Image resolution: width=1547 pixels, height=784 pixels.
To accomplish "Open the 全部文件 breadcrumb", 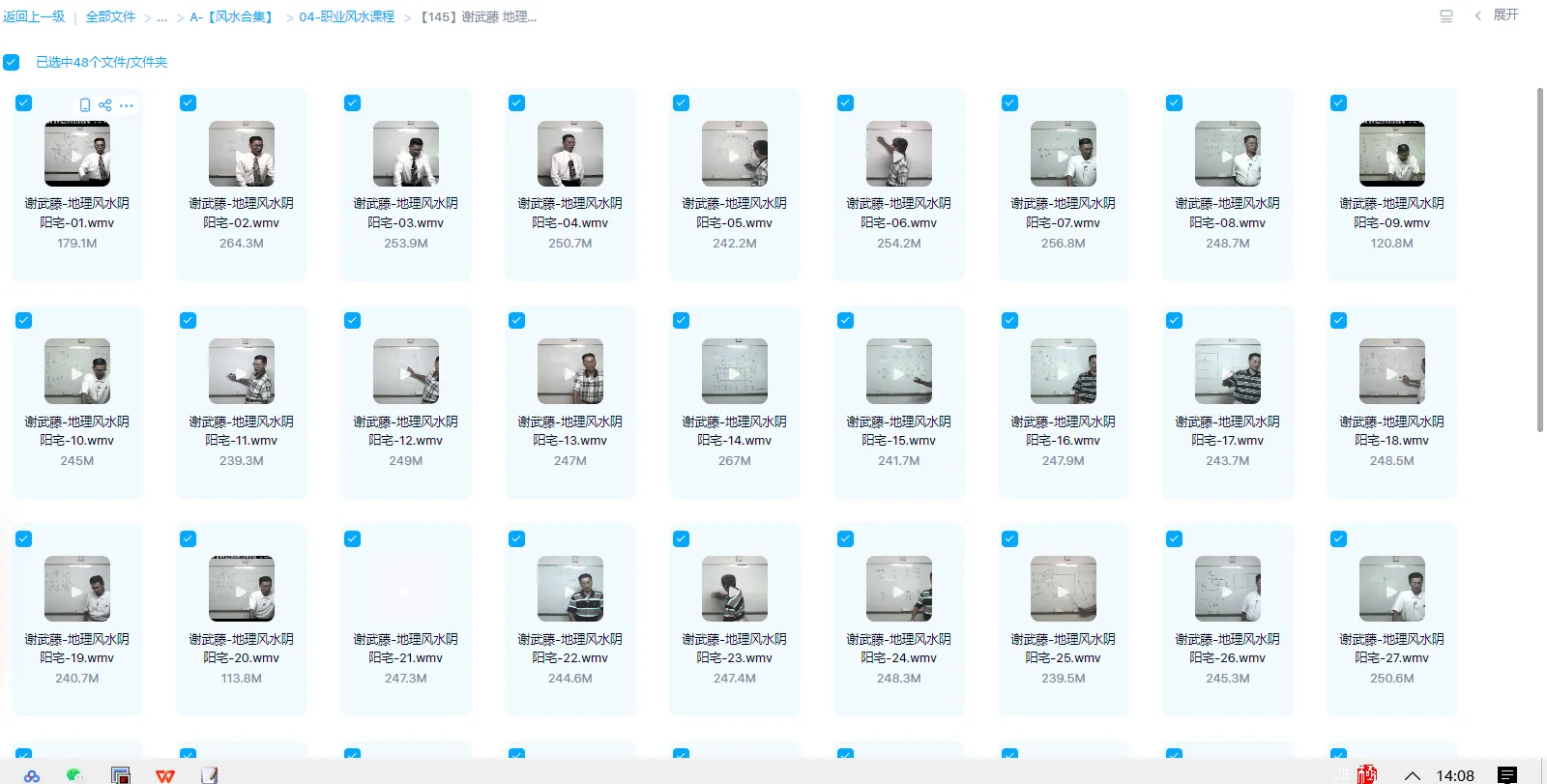I will coord(110,16).
